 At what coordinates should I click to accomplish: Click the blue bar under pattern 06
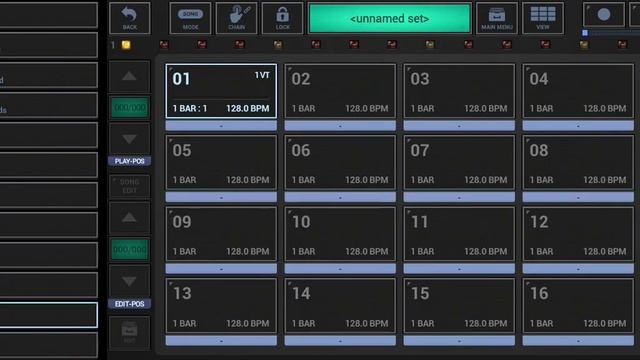(x=340, y=197)
